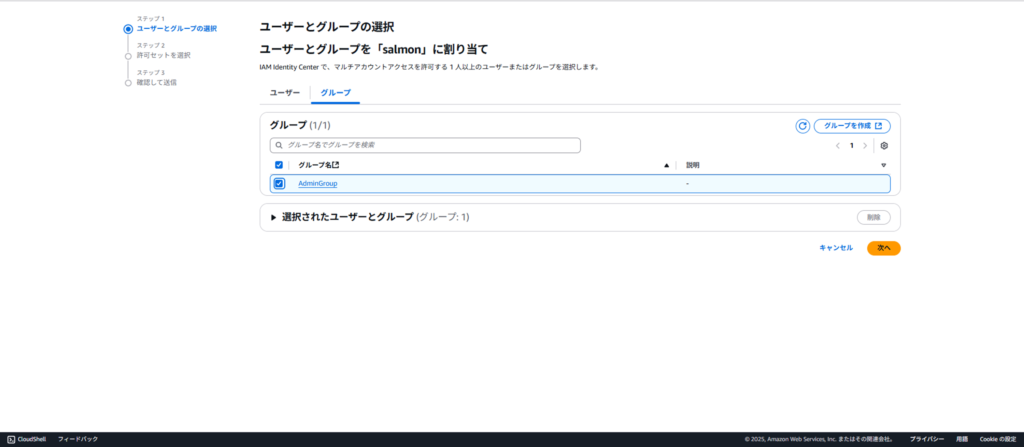Click the 次へ button
1024x447 pixels.
coord(884,248)
